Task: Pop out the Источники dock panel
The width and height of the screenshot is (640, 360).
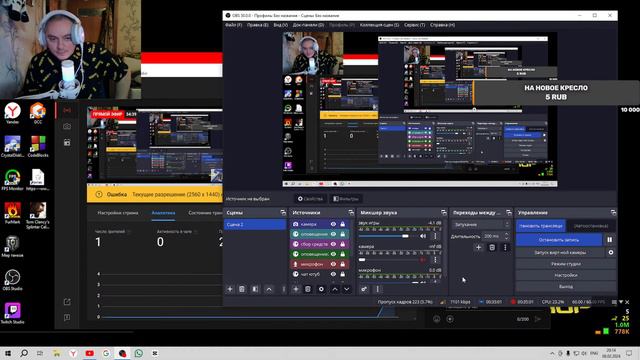Action: pyautogui.click(x=351, y=213)
